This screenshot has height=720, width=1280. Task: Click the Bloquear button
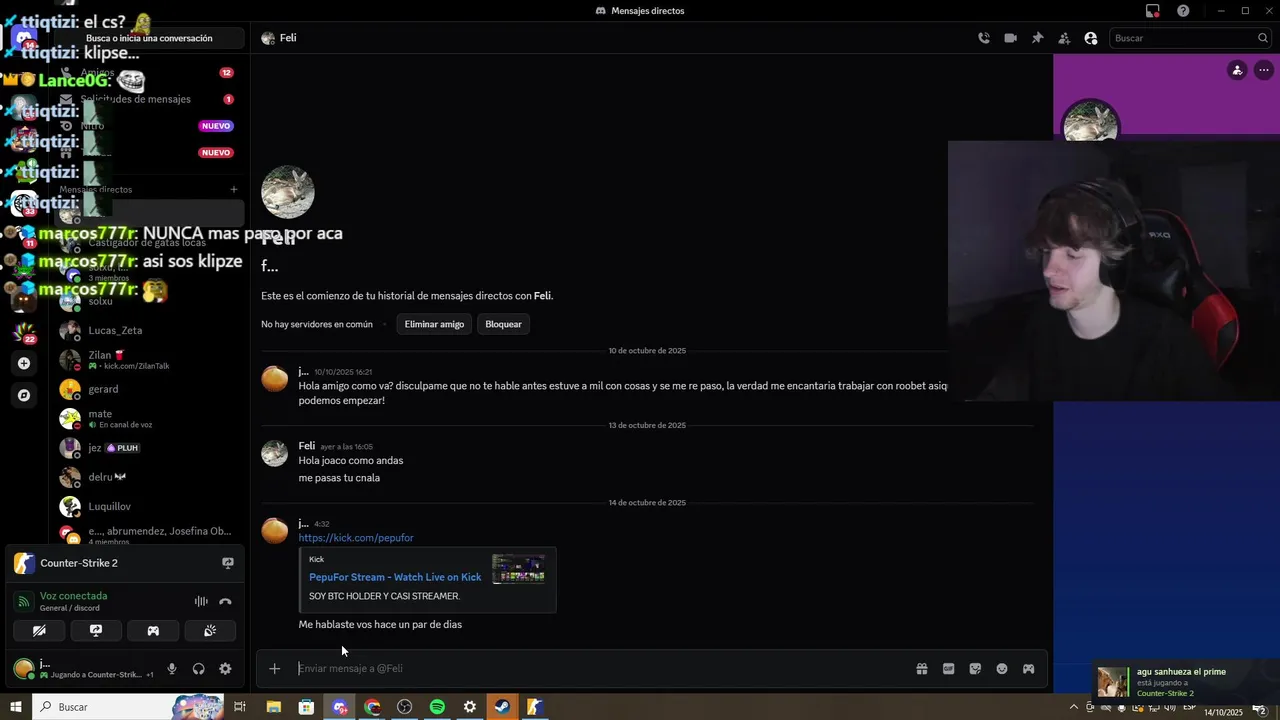503,324
